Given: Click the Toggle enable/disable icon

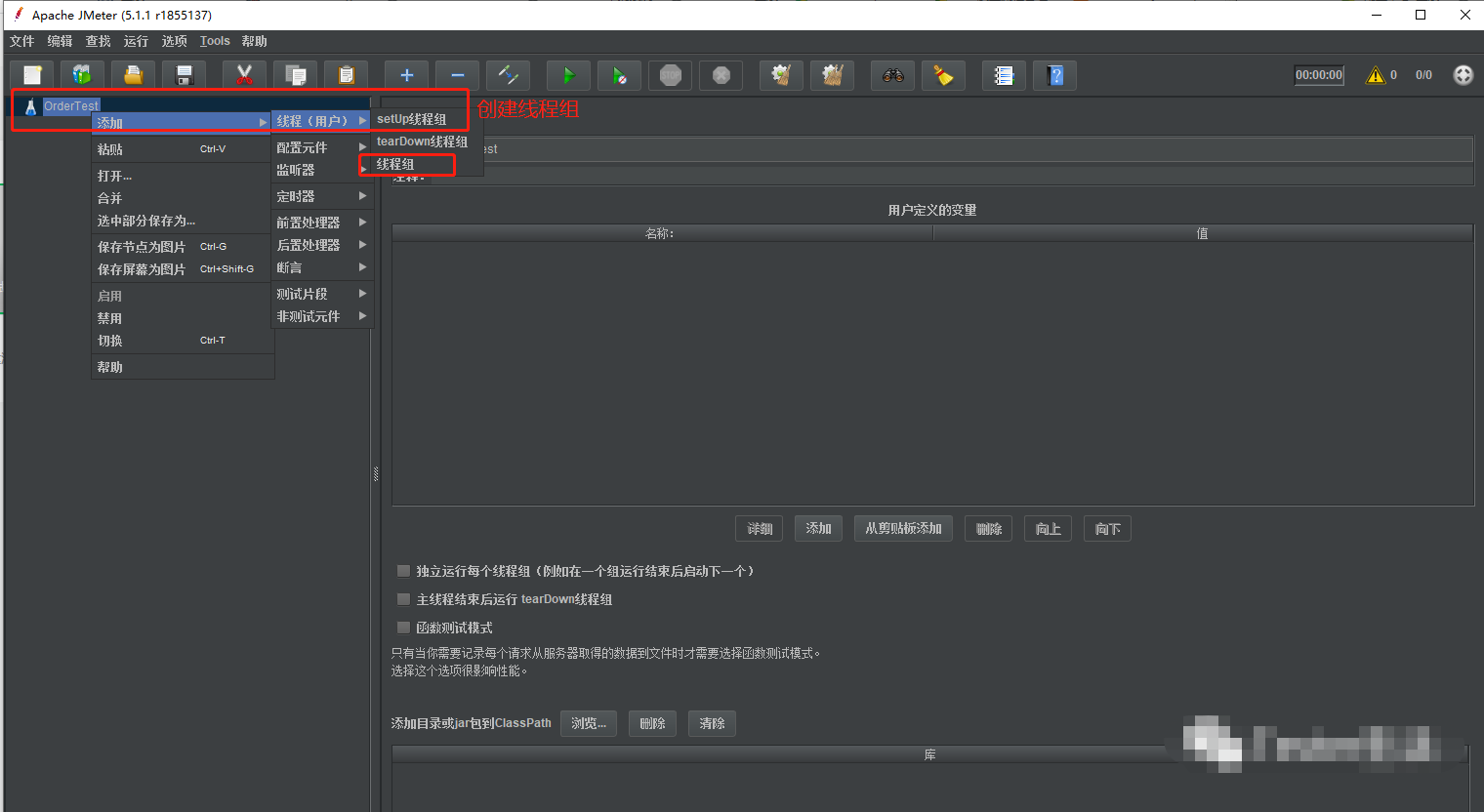Looking at the screenshot, I should [509, 75].
